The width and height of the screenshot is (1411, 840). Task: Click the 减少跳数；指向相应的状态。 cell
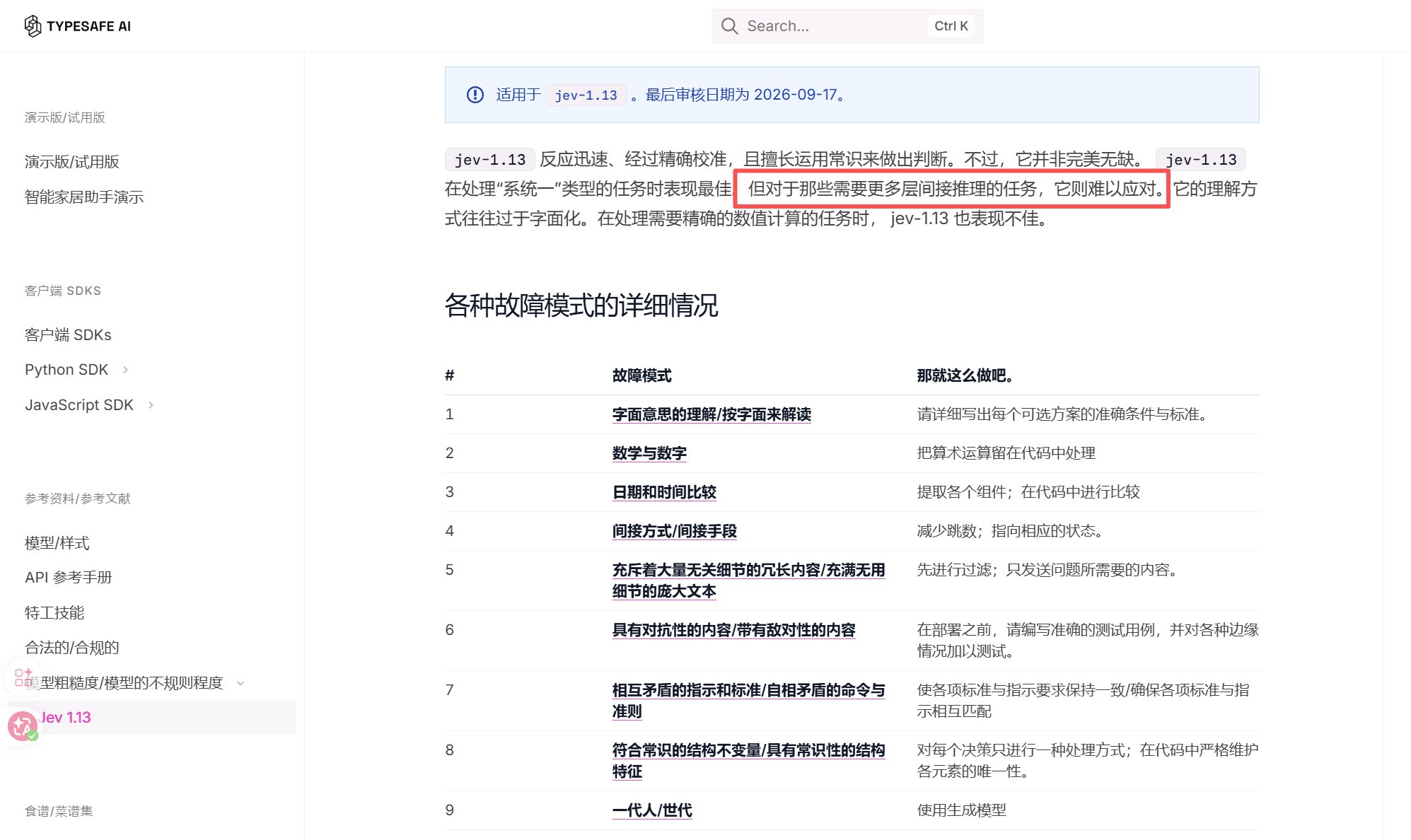tap(1011, 531)
